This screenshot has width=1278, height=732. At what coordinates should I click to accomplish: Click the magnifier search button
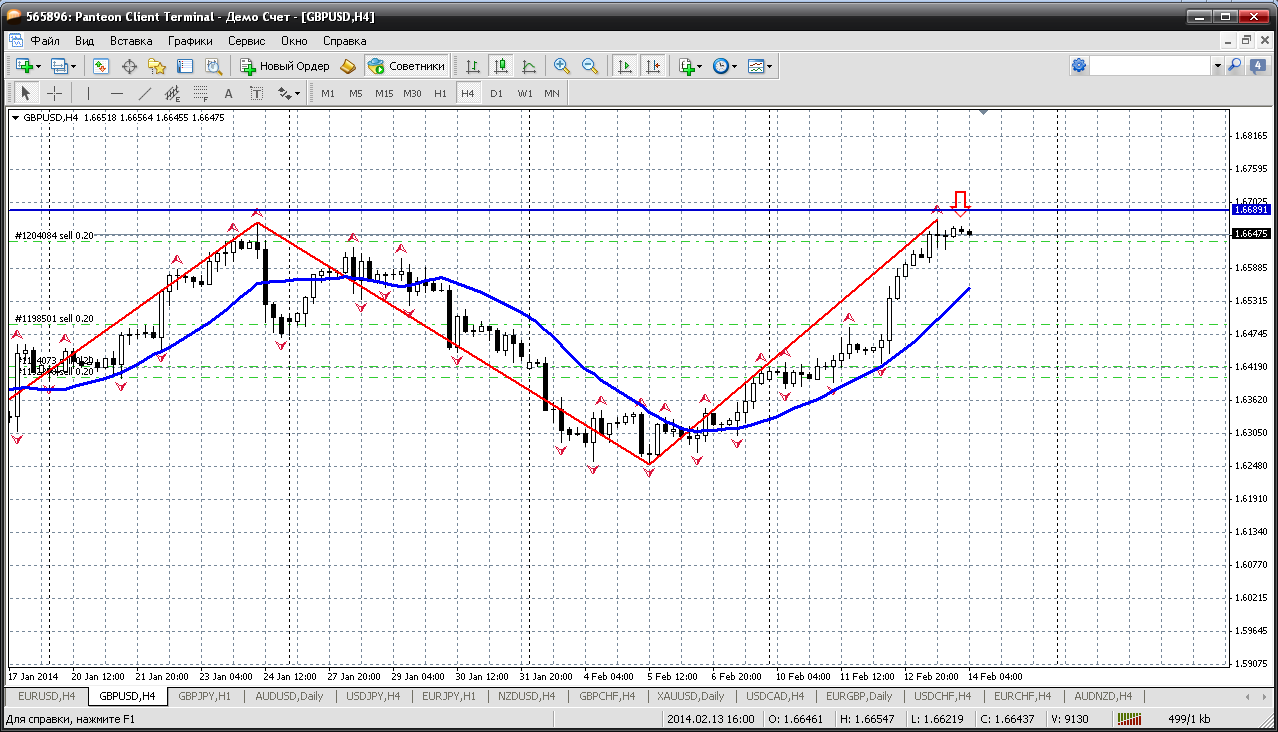click(x=1235, y=65)
